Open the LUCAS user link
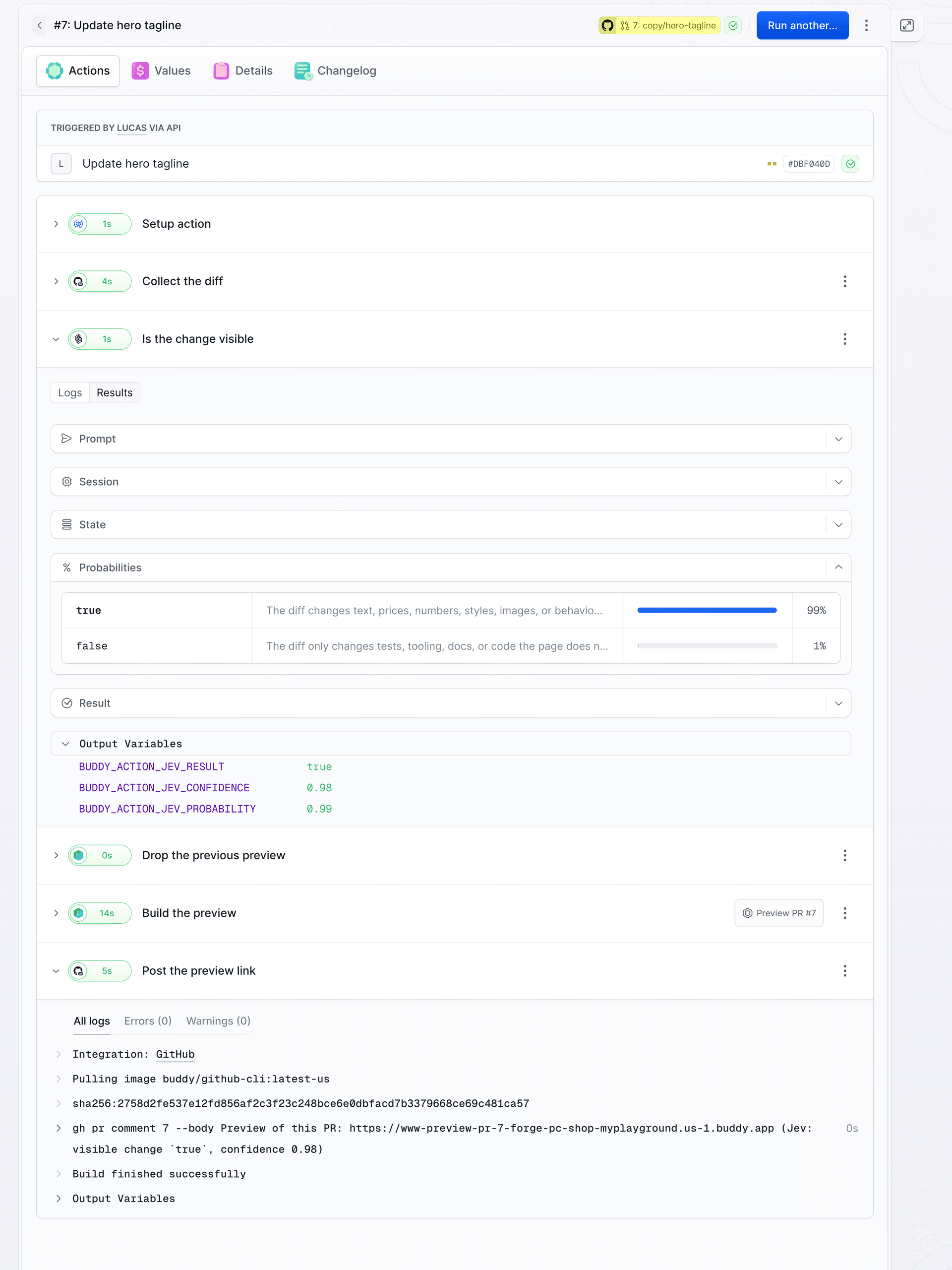This screenshot has width=952, height=1270. click(x=132, y=128)
